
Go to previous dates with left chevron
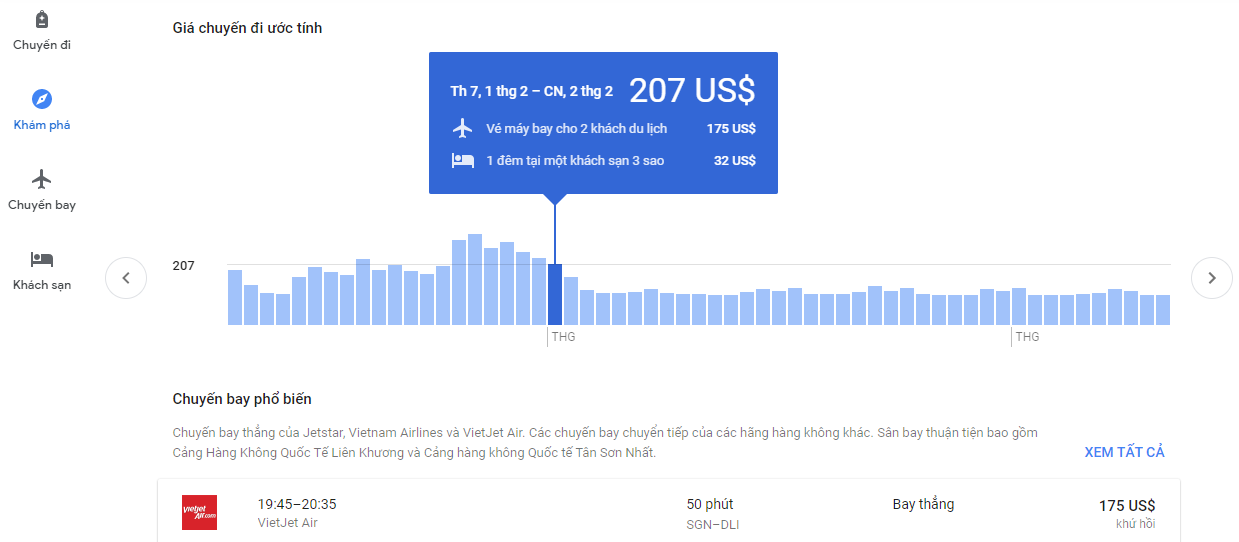coord(126,278)
